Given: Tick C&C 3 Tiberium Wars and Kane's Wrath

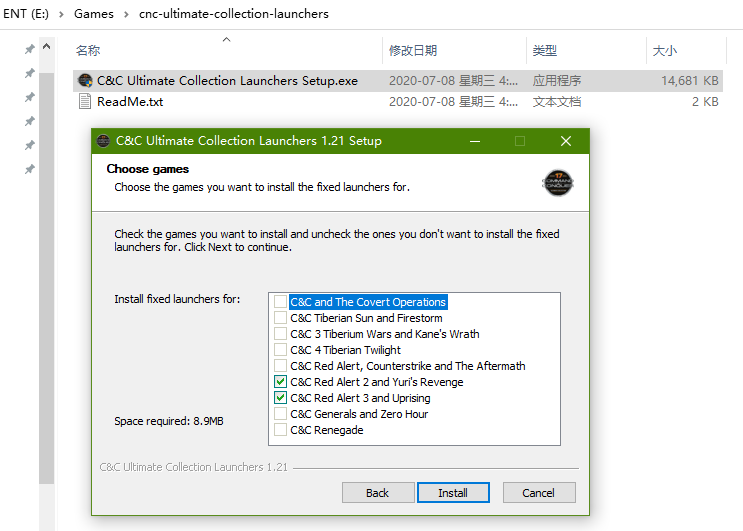Looking at the screenshot, I should tap(280, 334).
